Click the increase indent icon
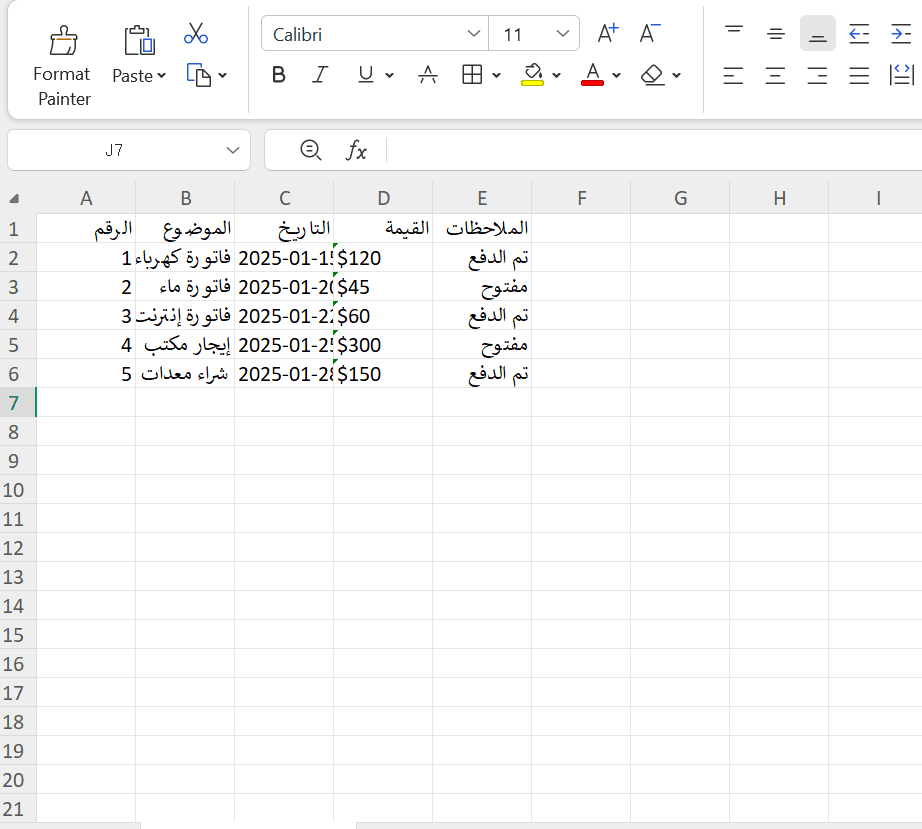This screenshot has height=829, width=922. click(901, 34)
